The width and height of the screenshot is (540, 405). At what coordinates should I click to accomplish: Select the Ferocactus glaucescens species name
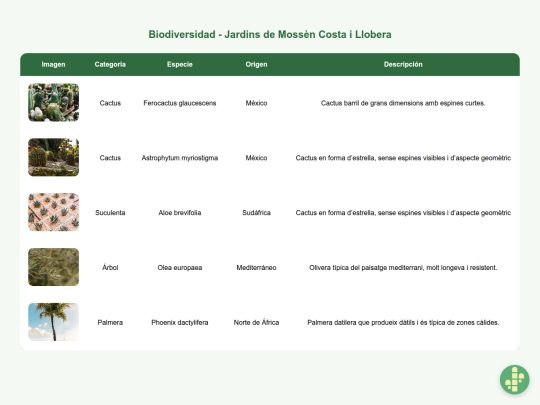[180, 103]
